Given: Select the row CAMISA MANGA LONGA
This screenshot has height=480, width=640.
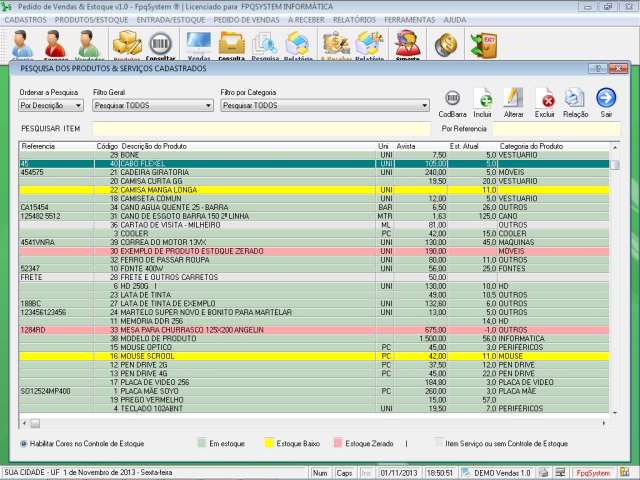Looking at the screenshot, I should (314, 190).
